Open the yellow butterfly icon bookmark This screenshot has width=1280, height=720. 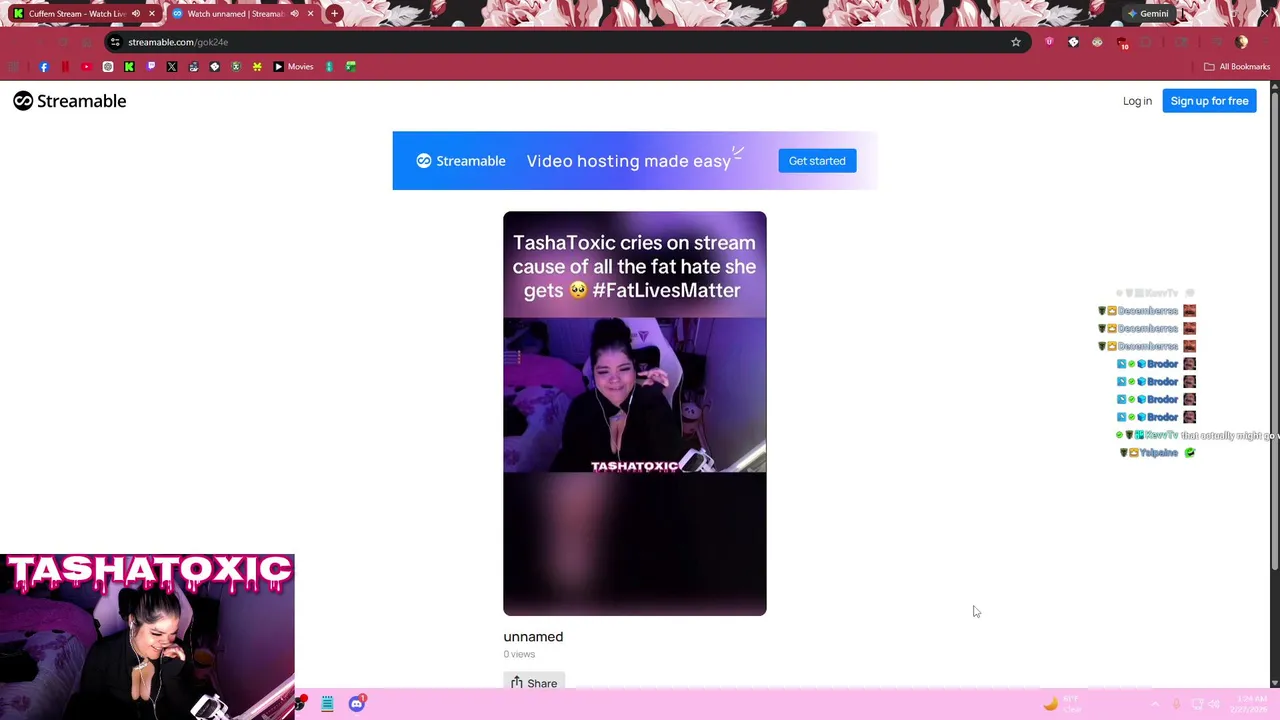click(x=257, y=67)
